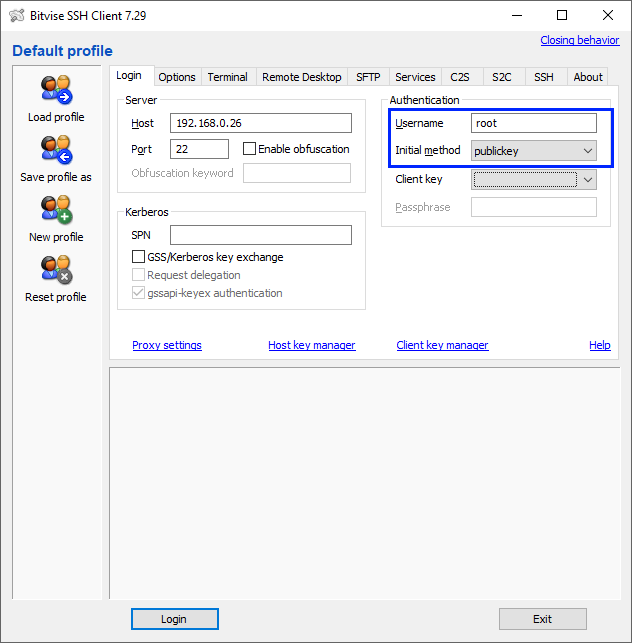Open the Client key dropdown
The image size is (632, 643).
pyautogui.click(x=534, y=180)
